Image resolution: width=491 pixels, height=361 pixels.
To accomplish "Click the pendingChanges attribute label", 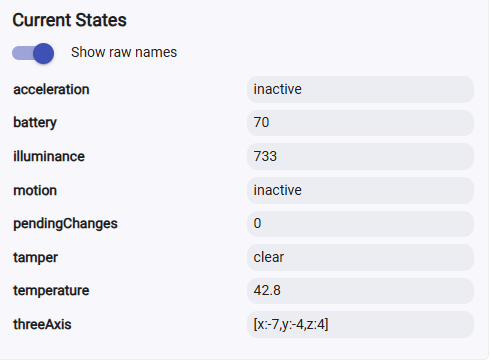I will pyautogui.click(x=65, y=224).
